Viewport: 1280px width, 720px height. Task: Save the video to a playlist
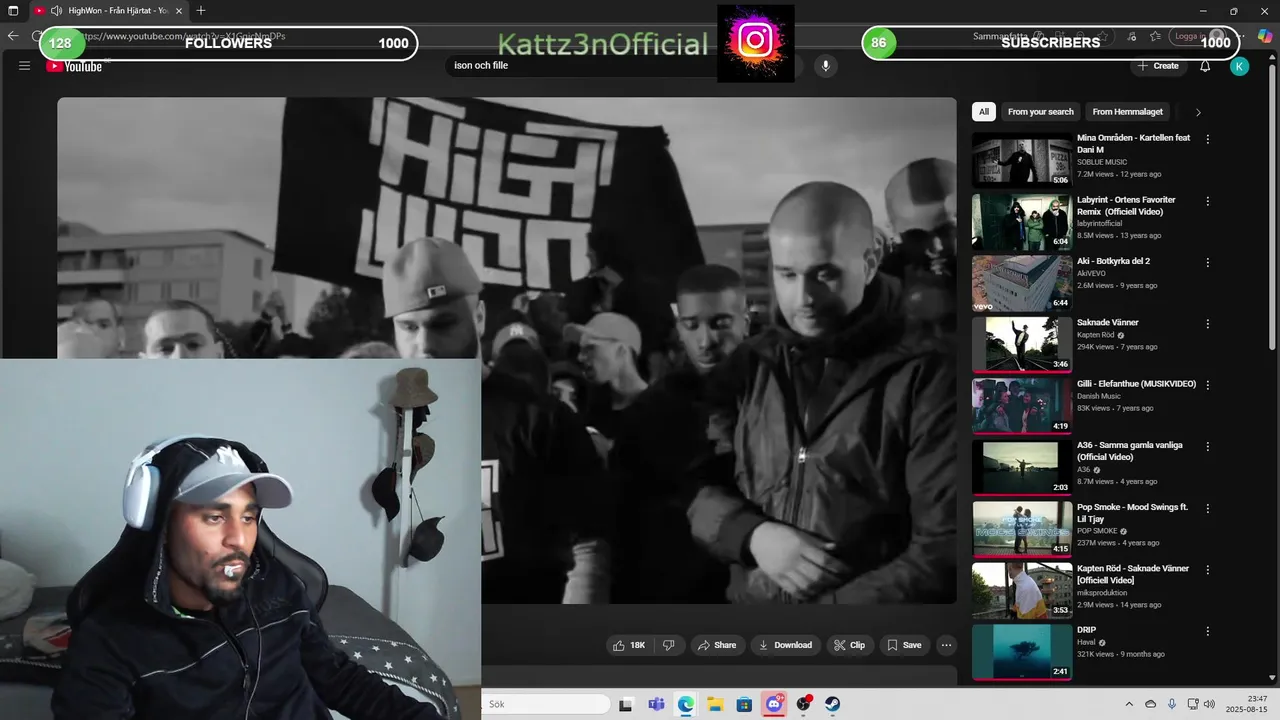(x=904, y=645)
